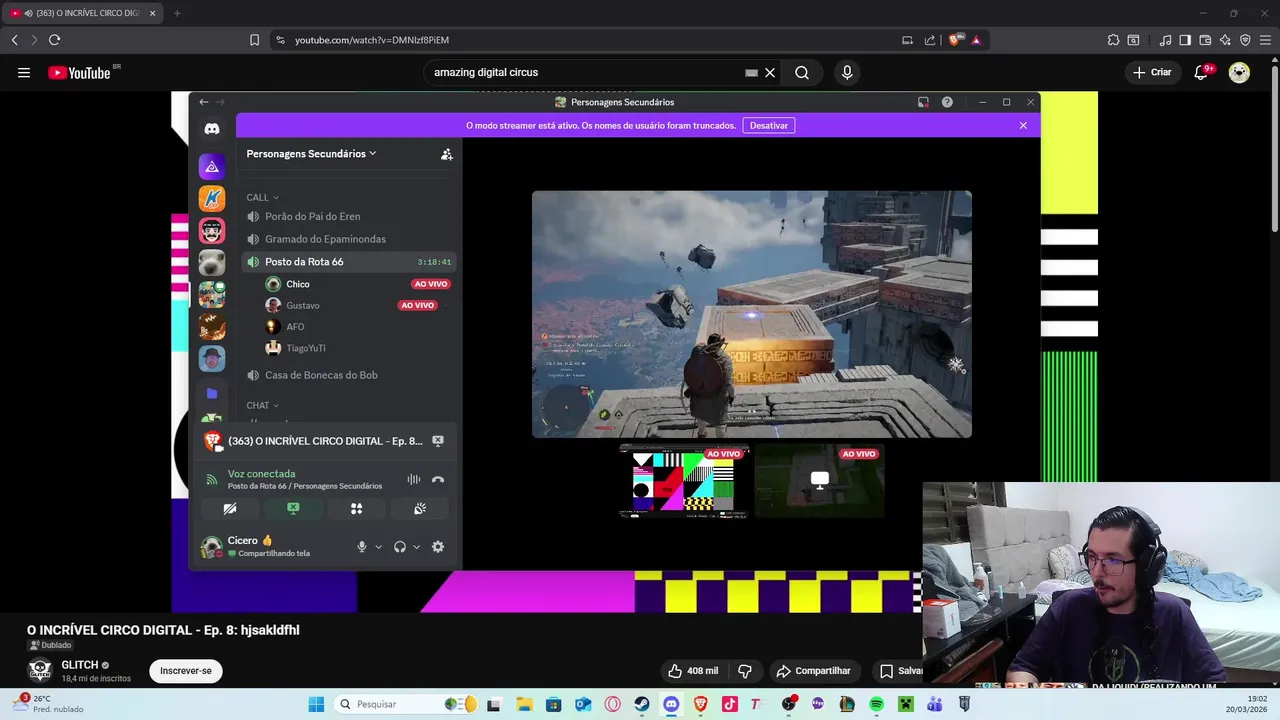Screen dimensions: 1280x720
Task: Click Inscrever-se subscribe button
Action: pyautogui.click(x=186, y=671)
